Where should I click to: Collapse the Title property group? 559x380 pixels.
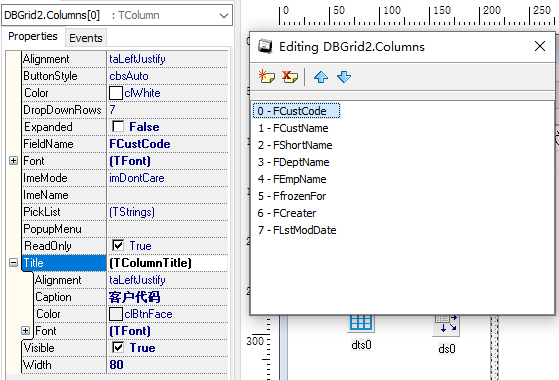tap(14, 263)
